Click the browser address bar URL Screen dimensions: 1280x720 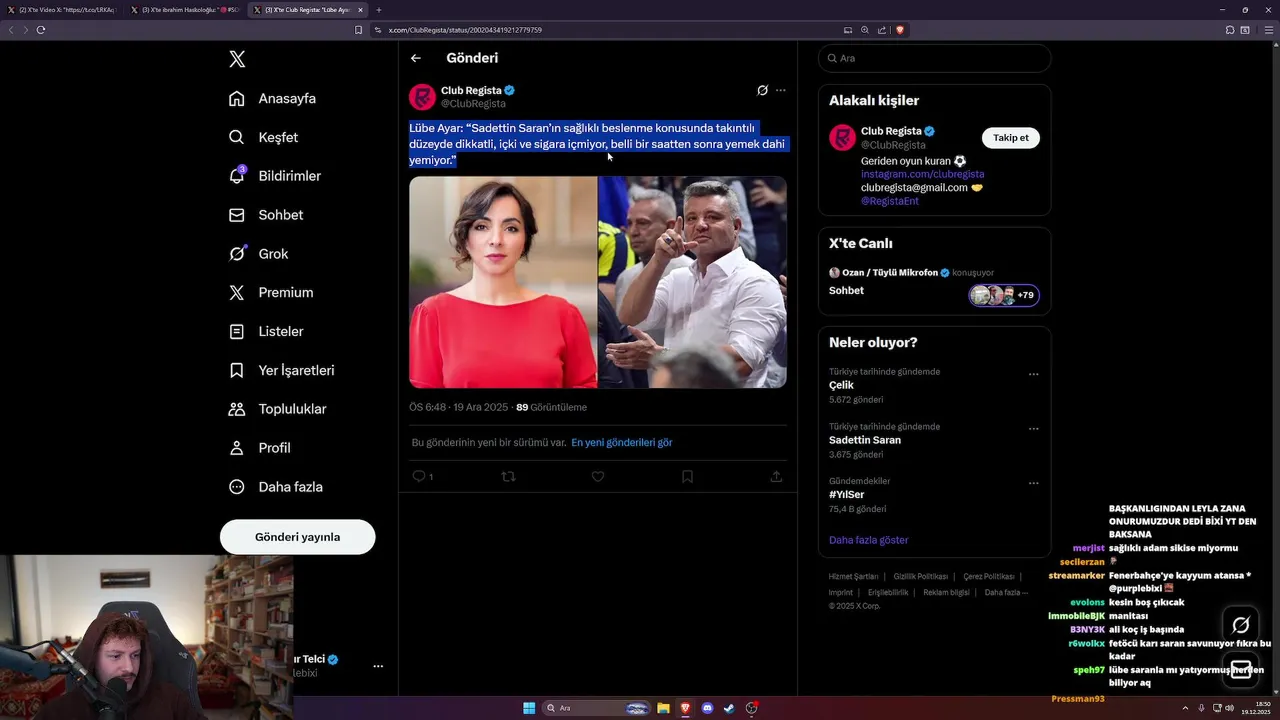465,30
